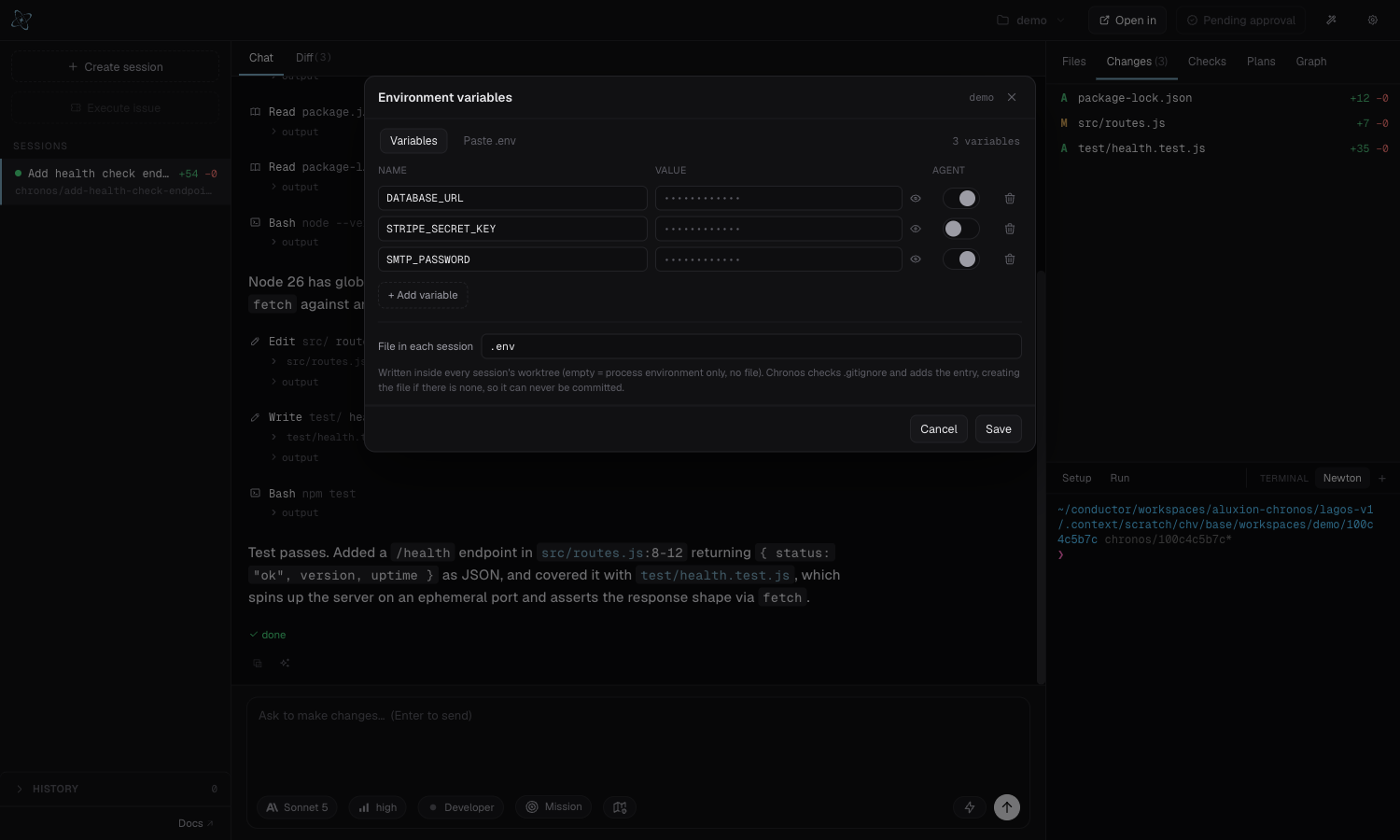Open the 'Open in' menu
Screen dimensions: 1400x840
pos(1127,21)
